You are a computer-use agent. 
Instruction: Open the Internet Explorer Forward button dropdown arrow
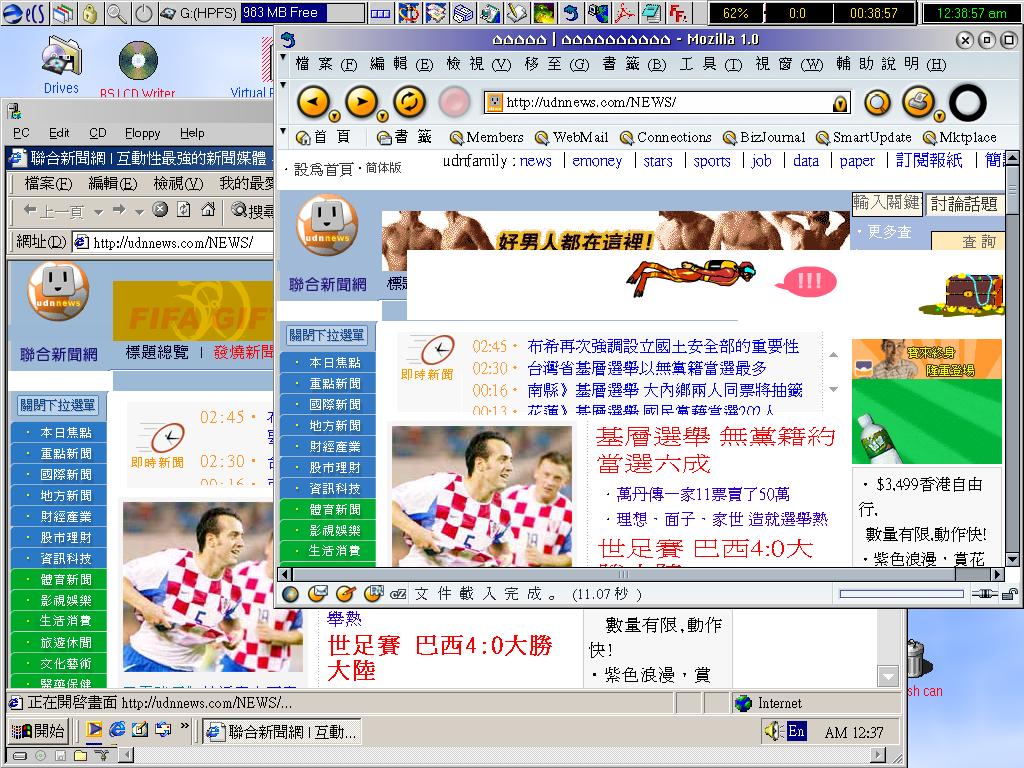pyautogui.click(x=139, y=212)
